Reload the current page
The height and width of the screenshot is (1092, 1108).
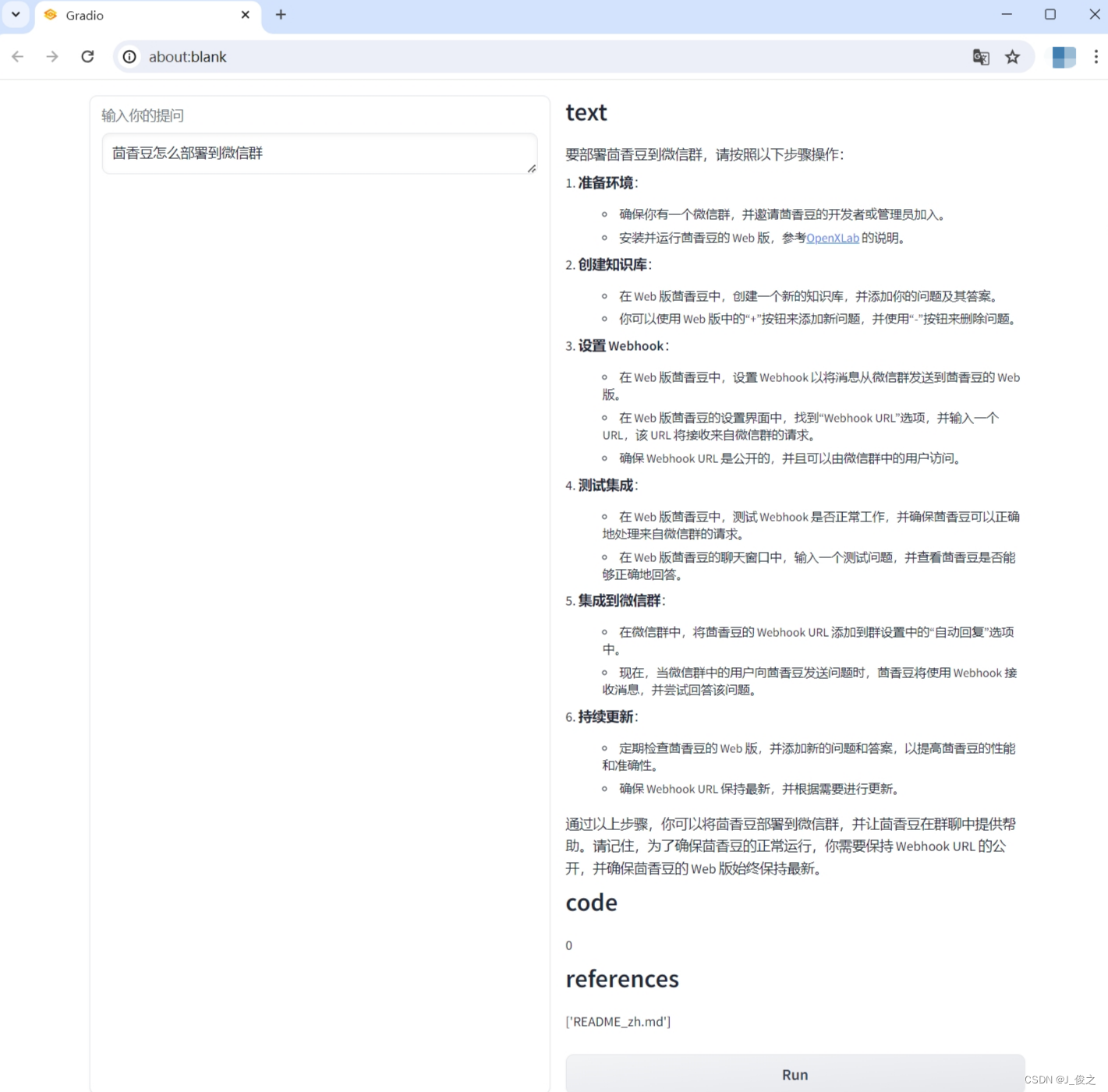pos(87,57)
